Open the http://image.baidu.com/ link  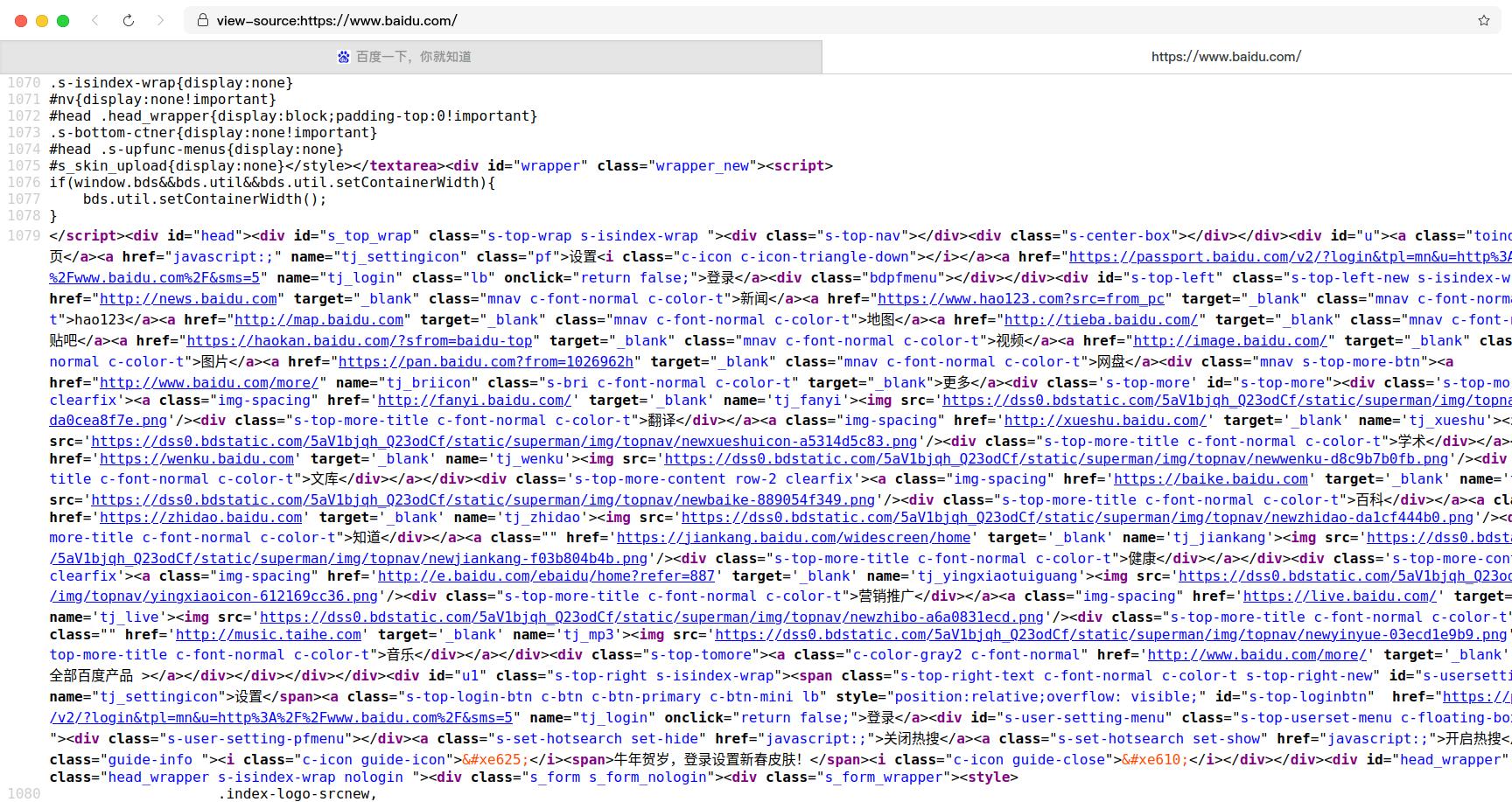tap(1231, 340)
